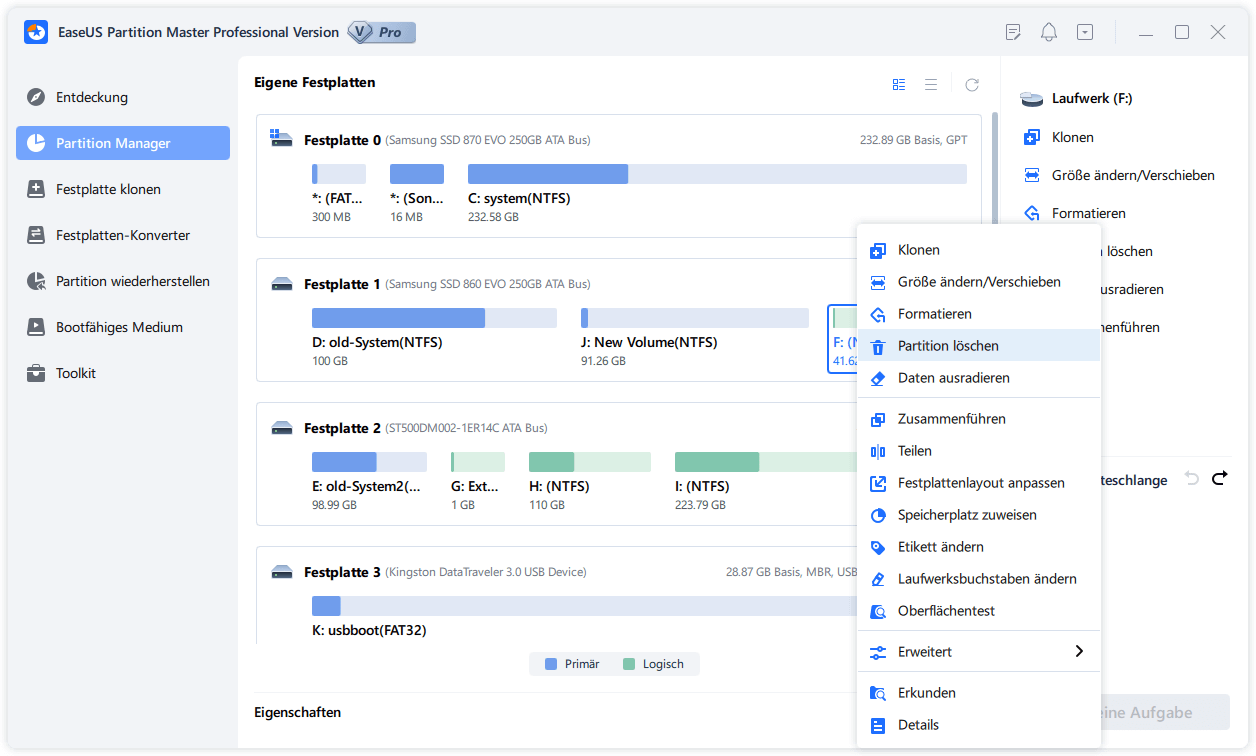Choose Klonen in the context menu
Viewport: 1256px width, 756px height.
pos(979,250)
